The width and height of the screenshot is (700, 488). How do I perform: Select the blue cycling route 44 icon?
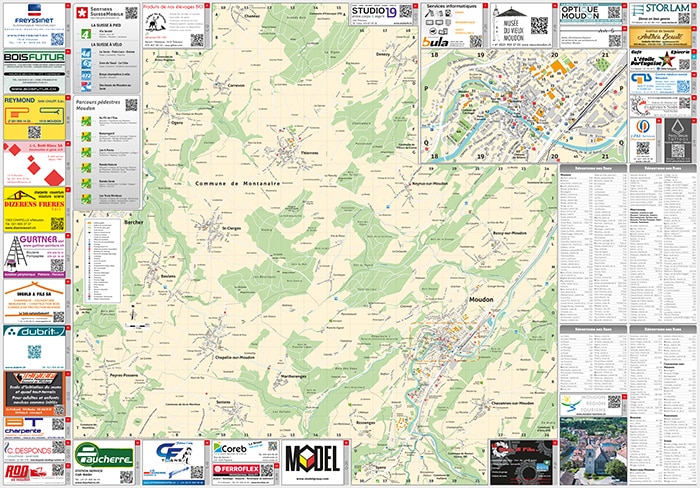(x=86, y=53)
